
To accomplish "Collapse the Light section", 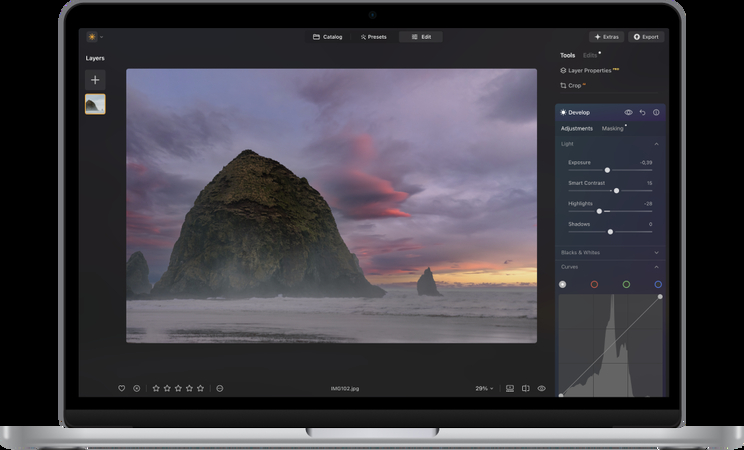I will (656, 144).
